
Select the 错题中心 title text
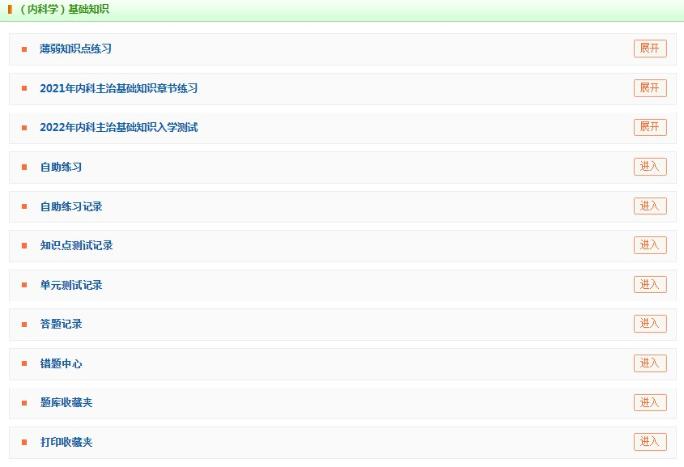[x=60, y=364]
